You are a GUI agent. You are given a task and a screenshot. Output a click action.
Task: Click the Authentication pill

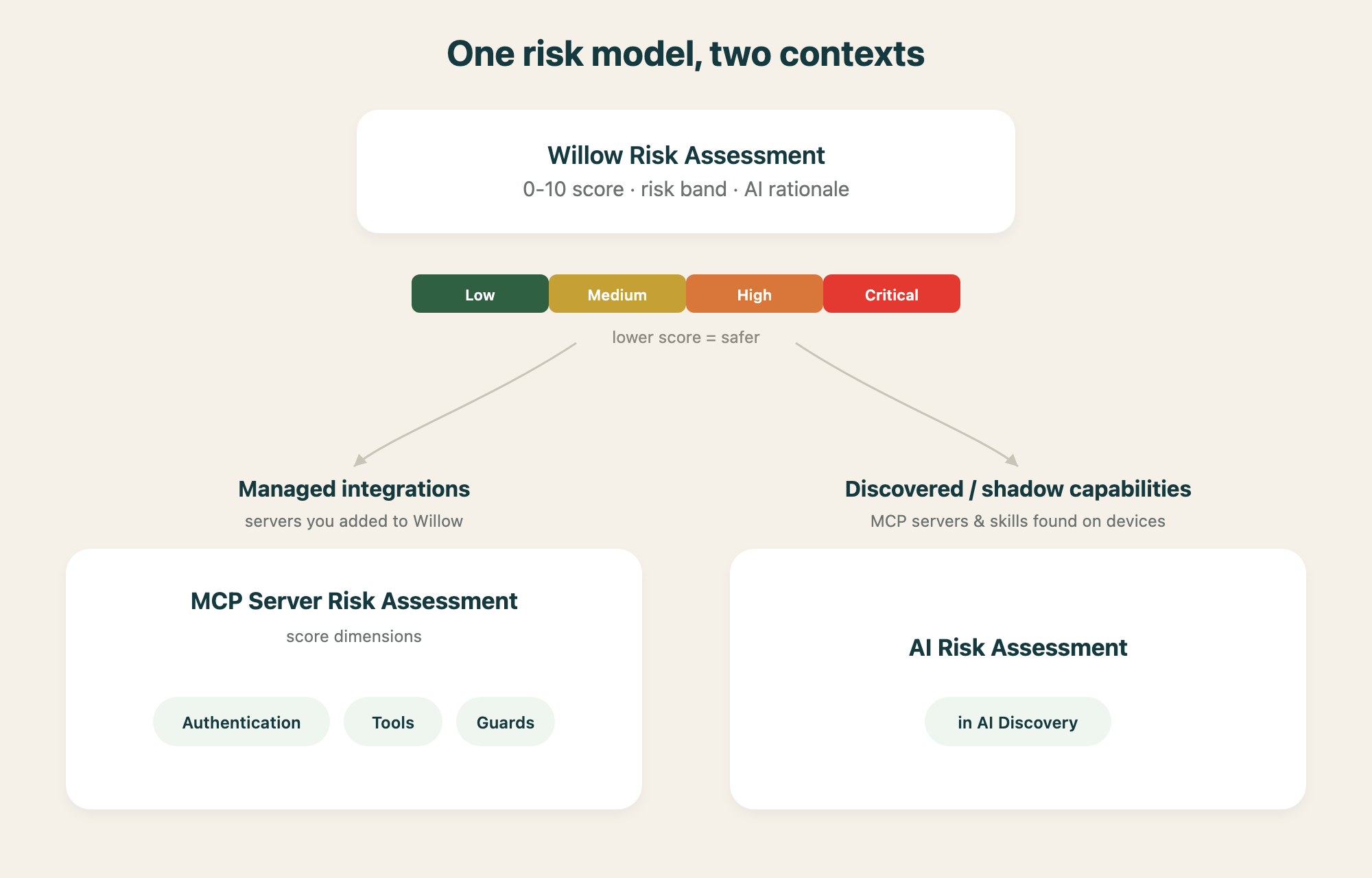click(241, 722)
